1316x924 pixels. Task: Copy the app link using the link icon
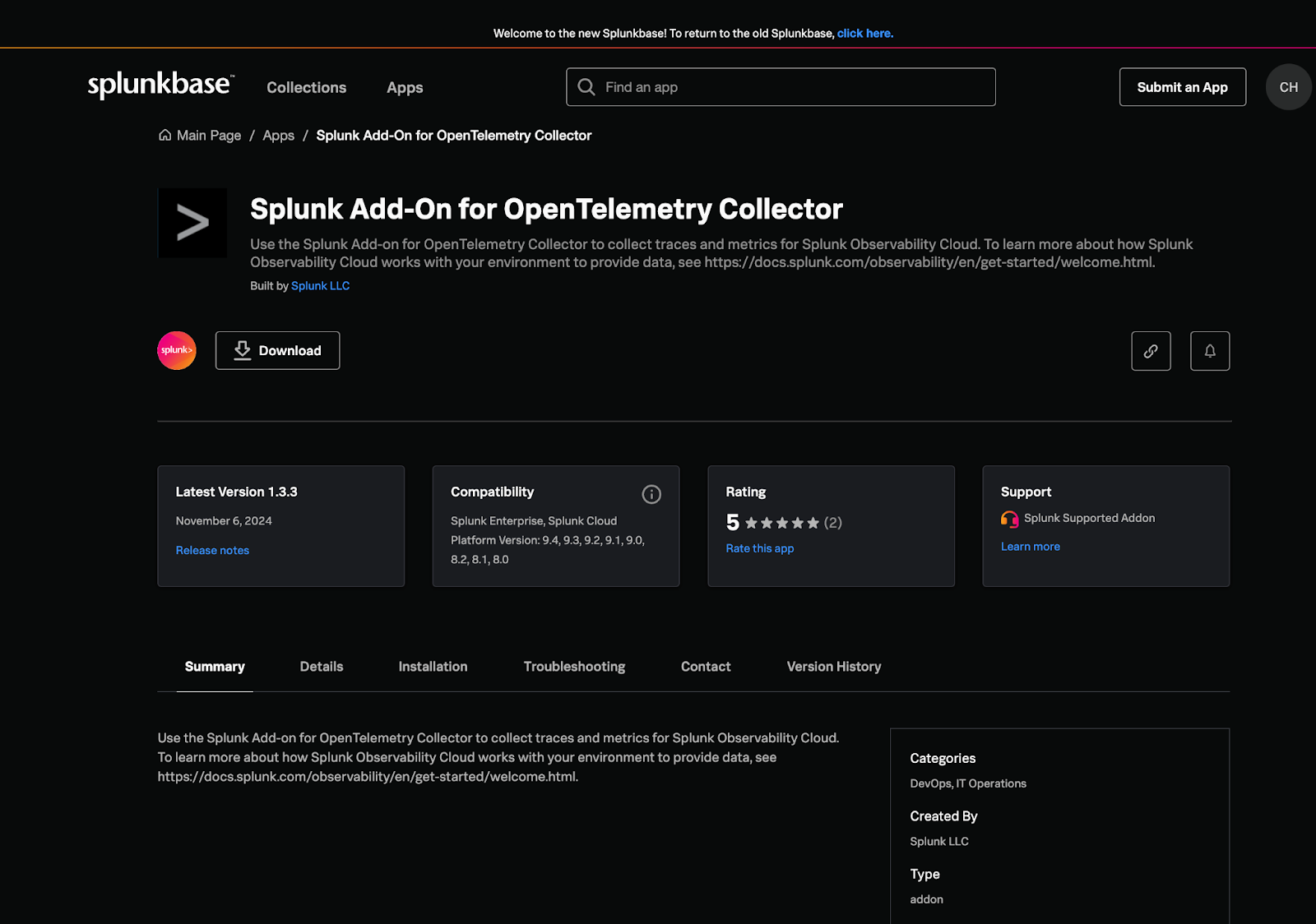click(x=1151, y=351)
